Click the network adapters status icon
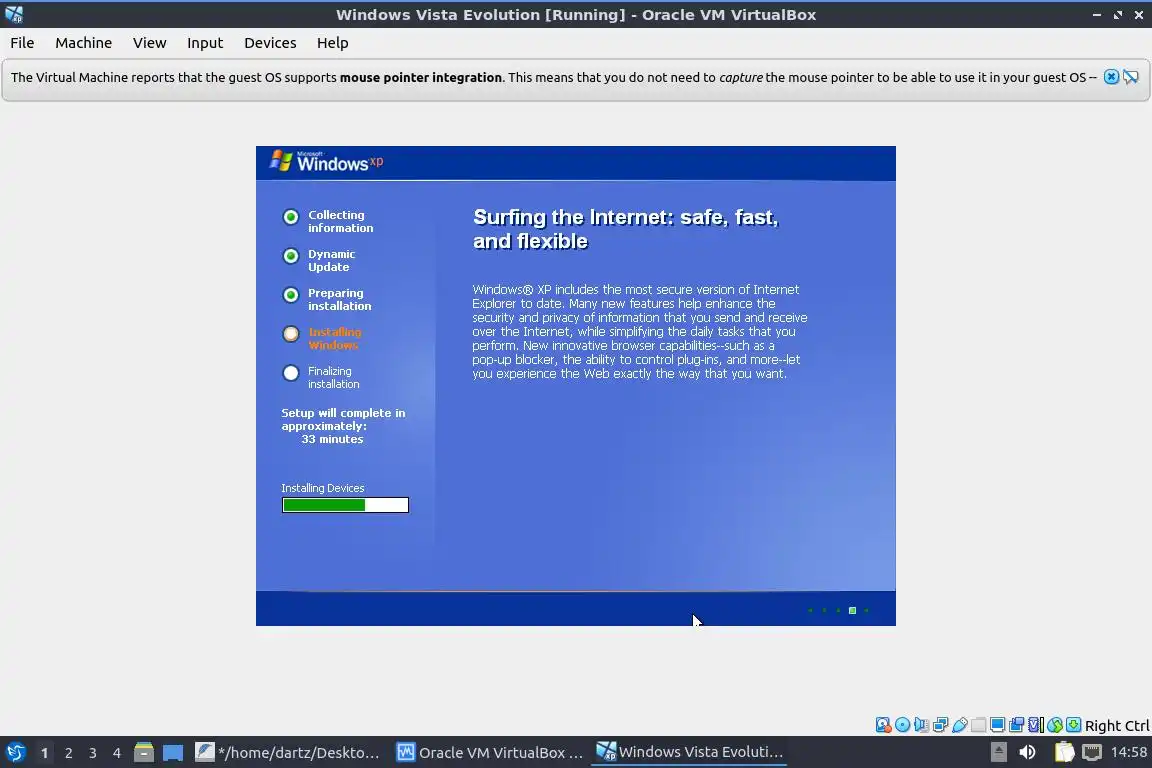This screenshot has height=768, width=1152. [x=940, y=725]
